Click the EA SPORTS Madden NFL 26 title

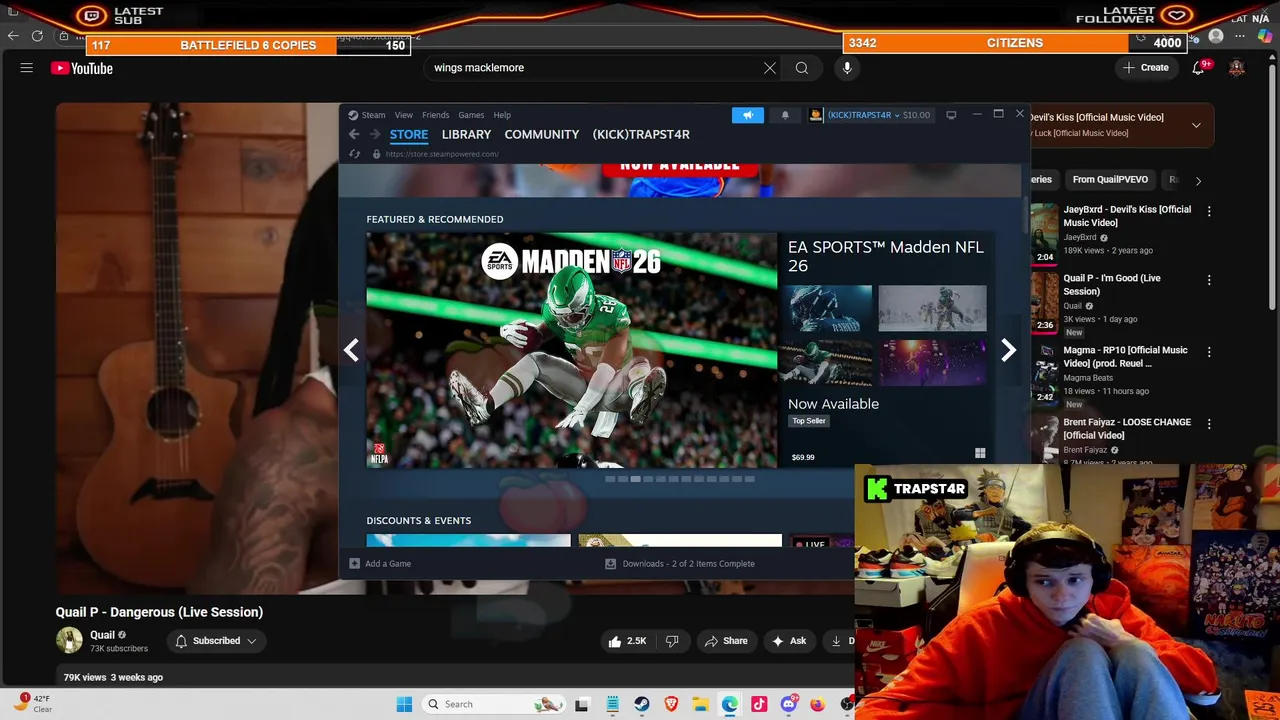pos(885,256)
